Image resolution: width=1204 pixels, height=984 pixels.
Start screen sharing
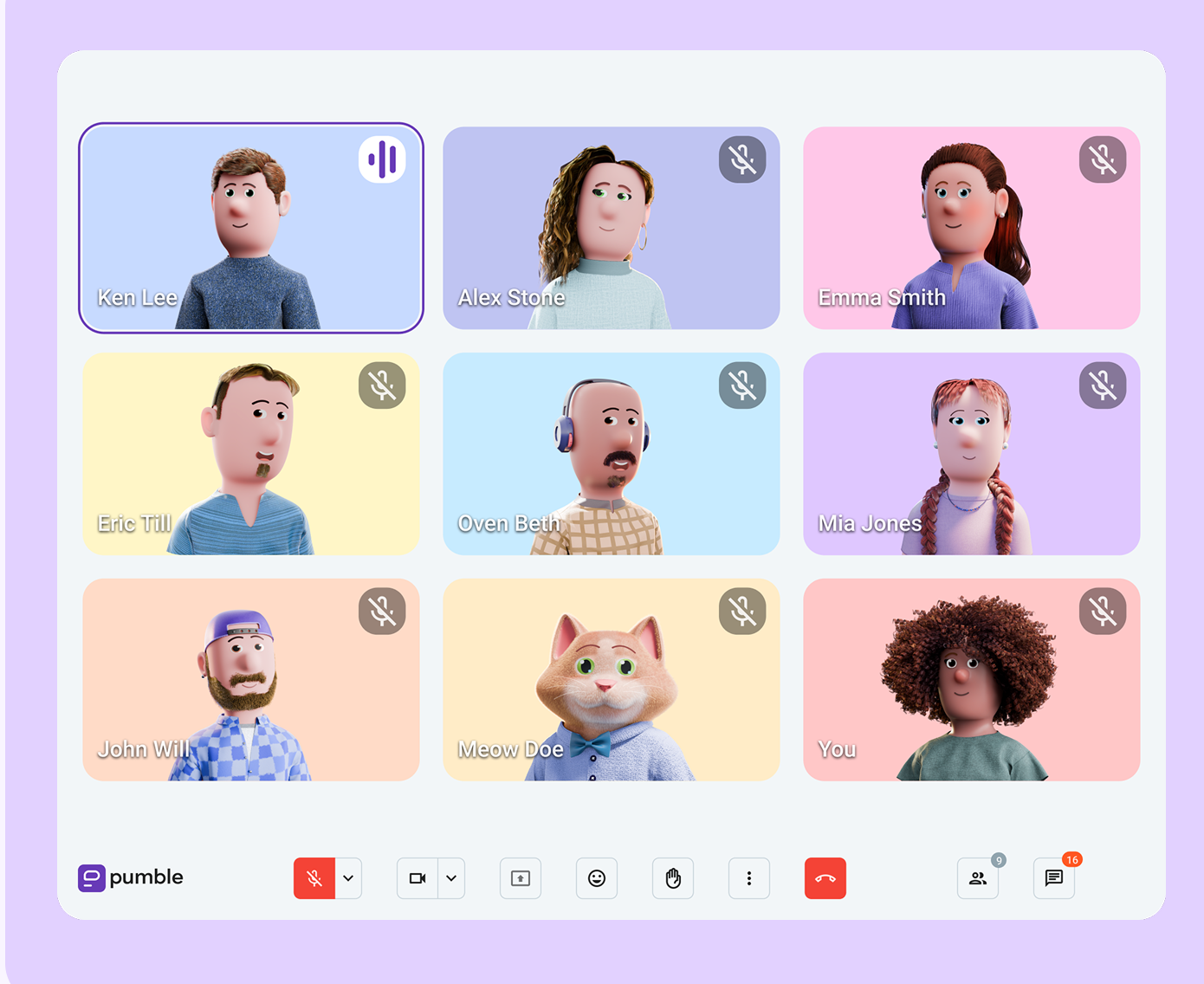point(520,877)
